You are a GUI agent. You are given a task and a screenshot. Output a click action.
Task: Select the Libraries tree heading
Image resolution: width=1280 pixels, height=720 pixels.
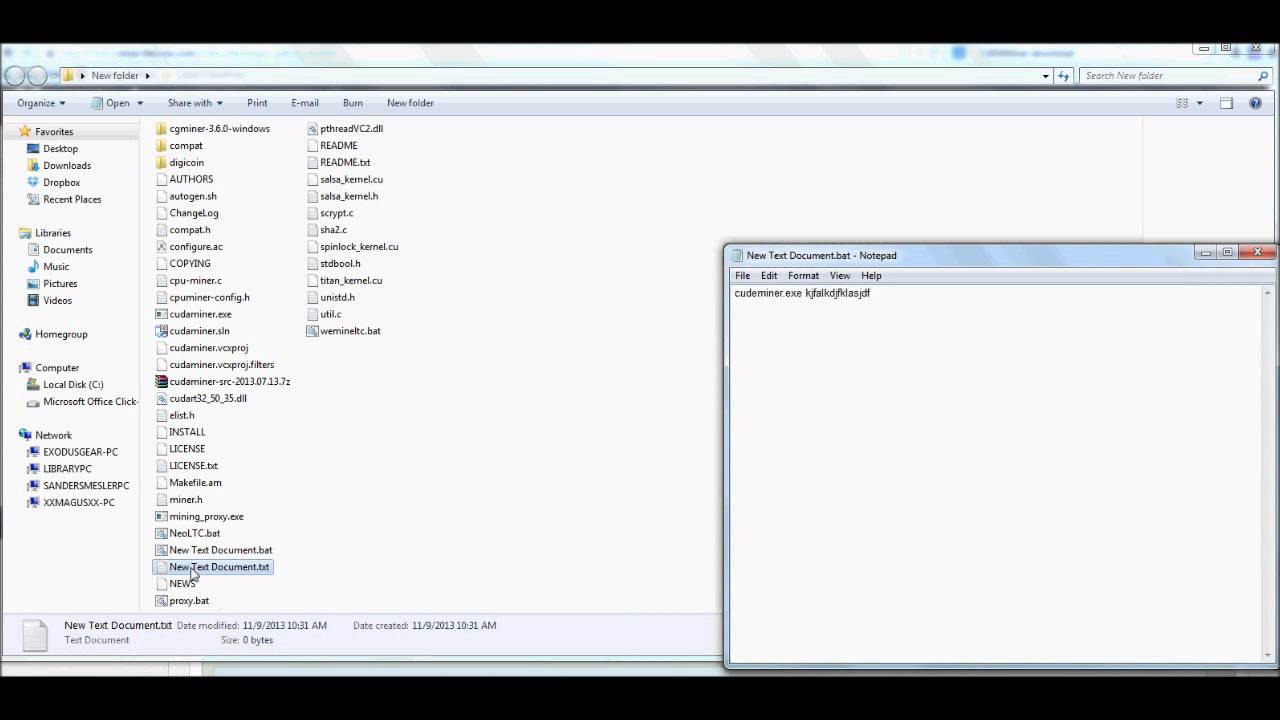pyautogui.click(x=53, y=233)
